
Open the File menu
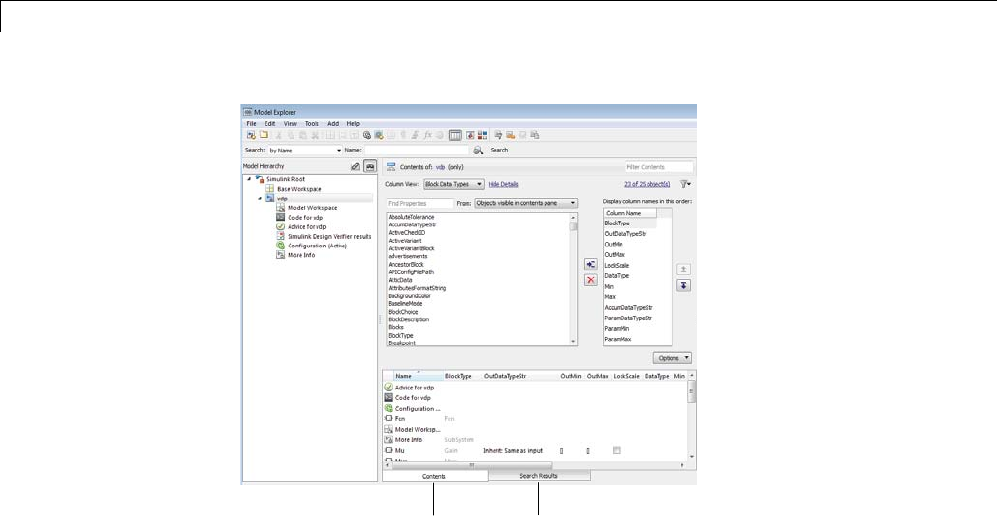point(252,123)
